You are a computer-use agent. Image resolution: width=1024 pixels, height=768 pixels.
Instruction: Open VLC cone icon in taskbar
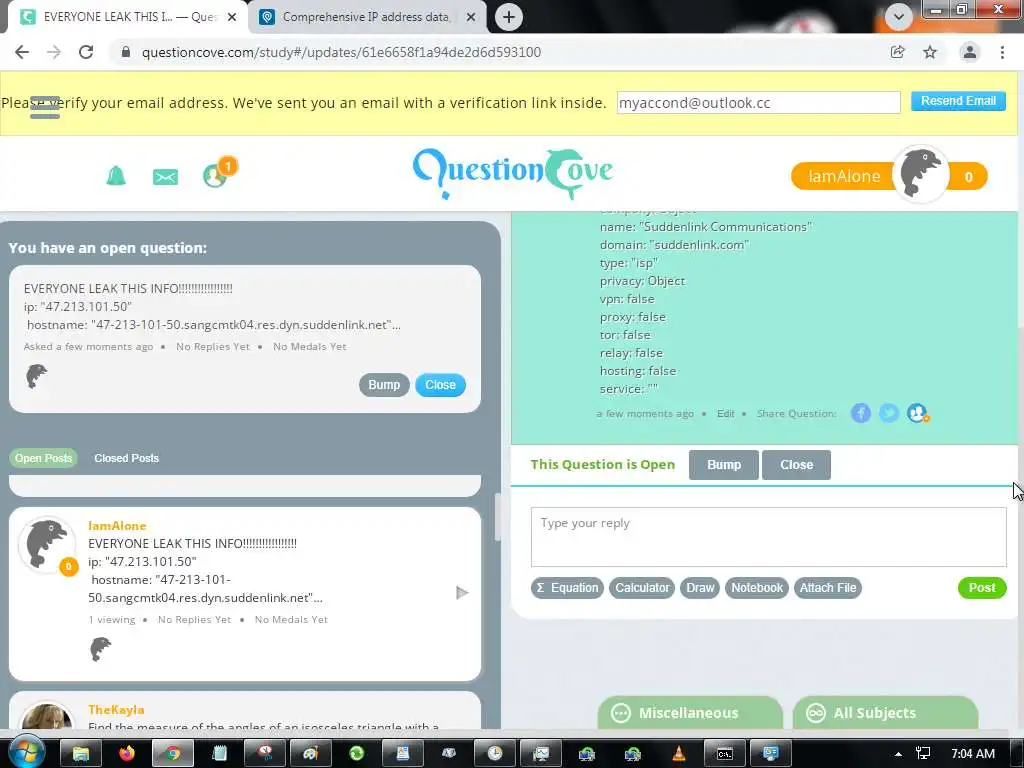679,754
